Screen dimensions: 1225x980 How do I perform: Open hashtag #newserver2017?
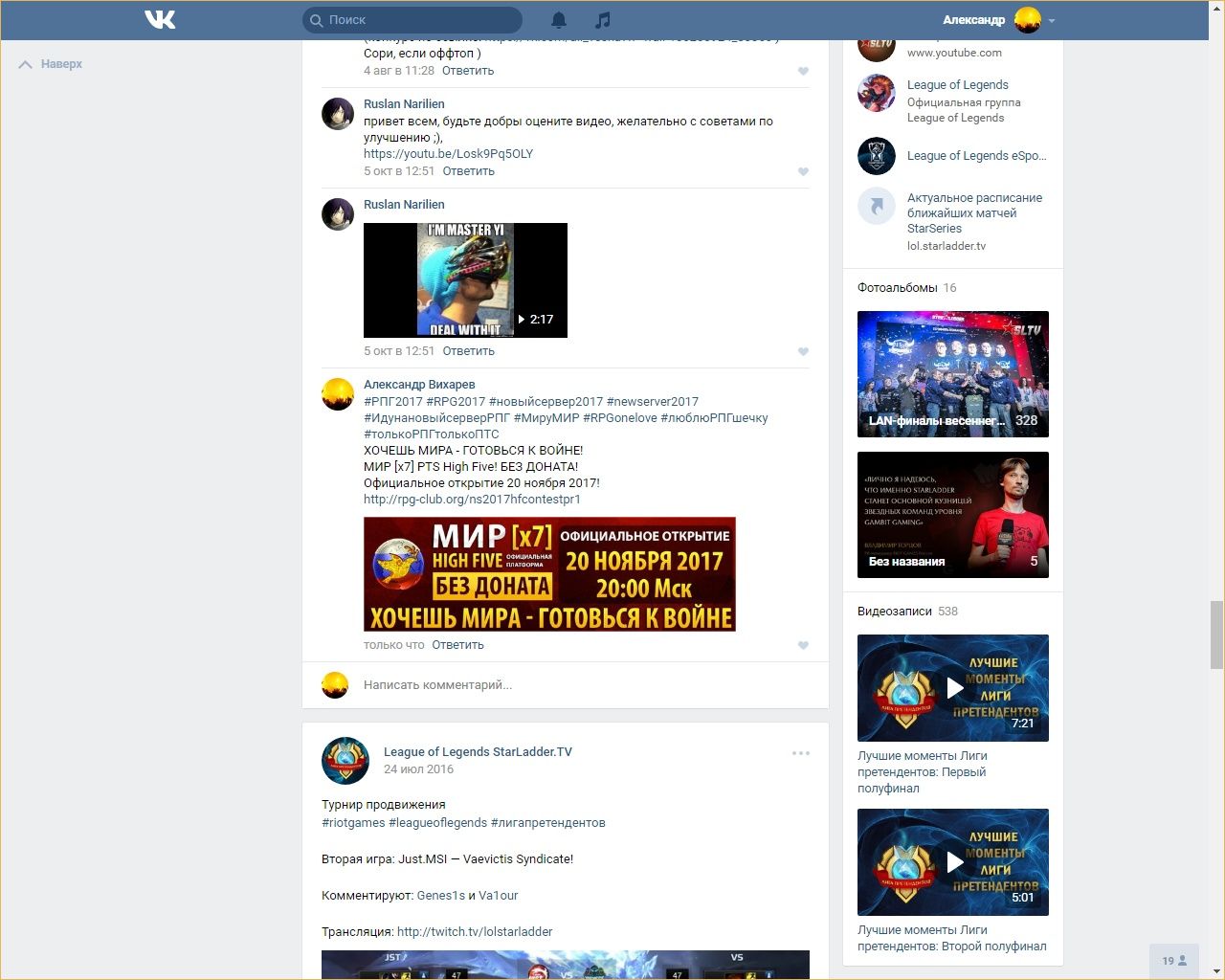tap(653, 402)
